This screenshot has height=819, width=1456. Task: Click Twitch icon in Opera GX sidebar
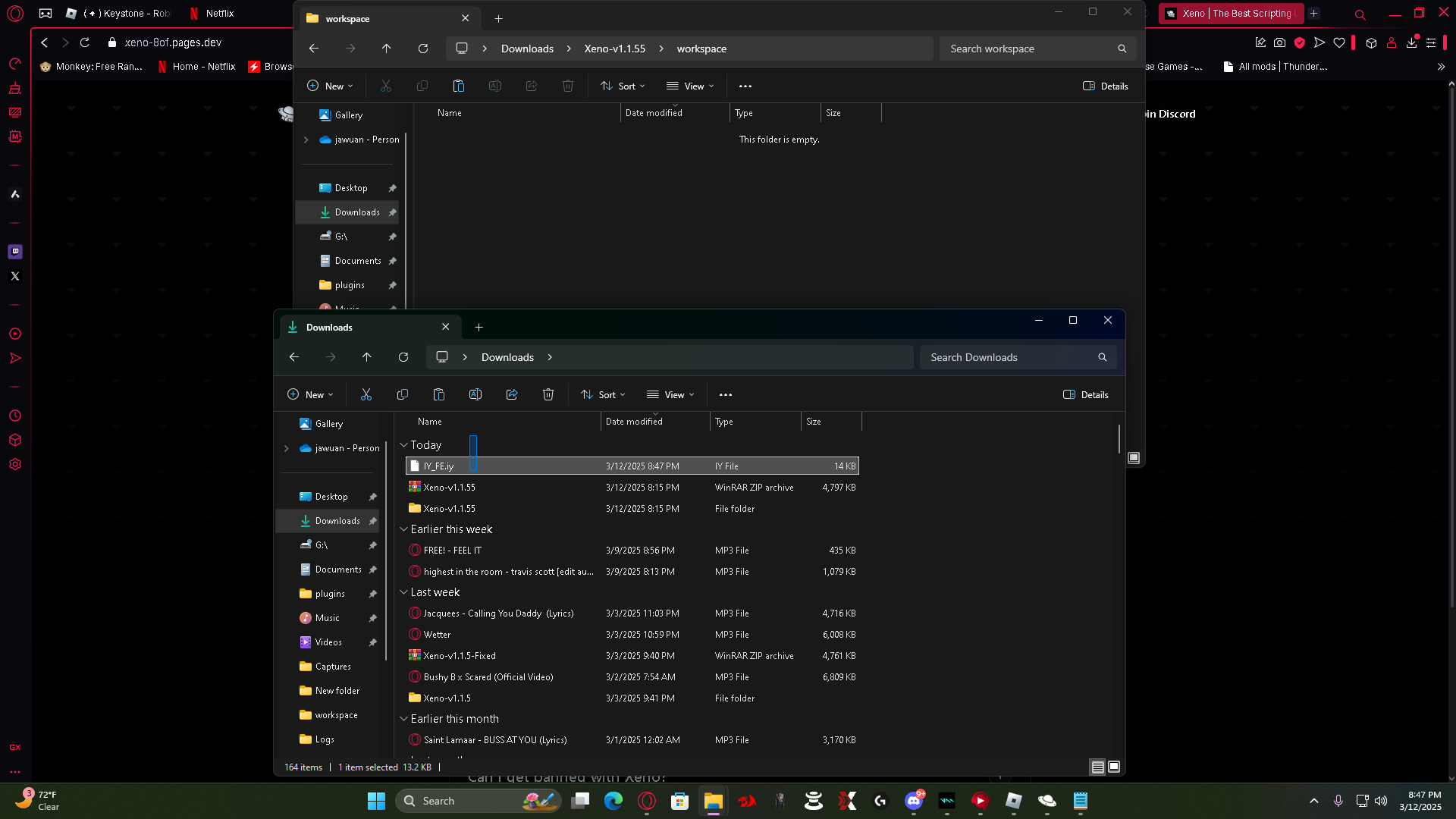point(15,252)
